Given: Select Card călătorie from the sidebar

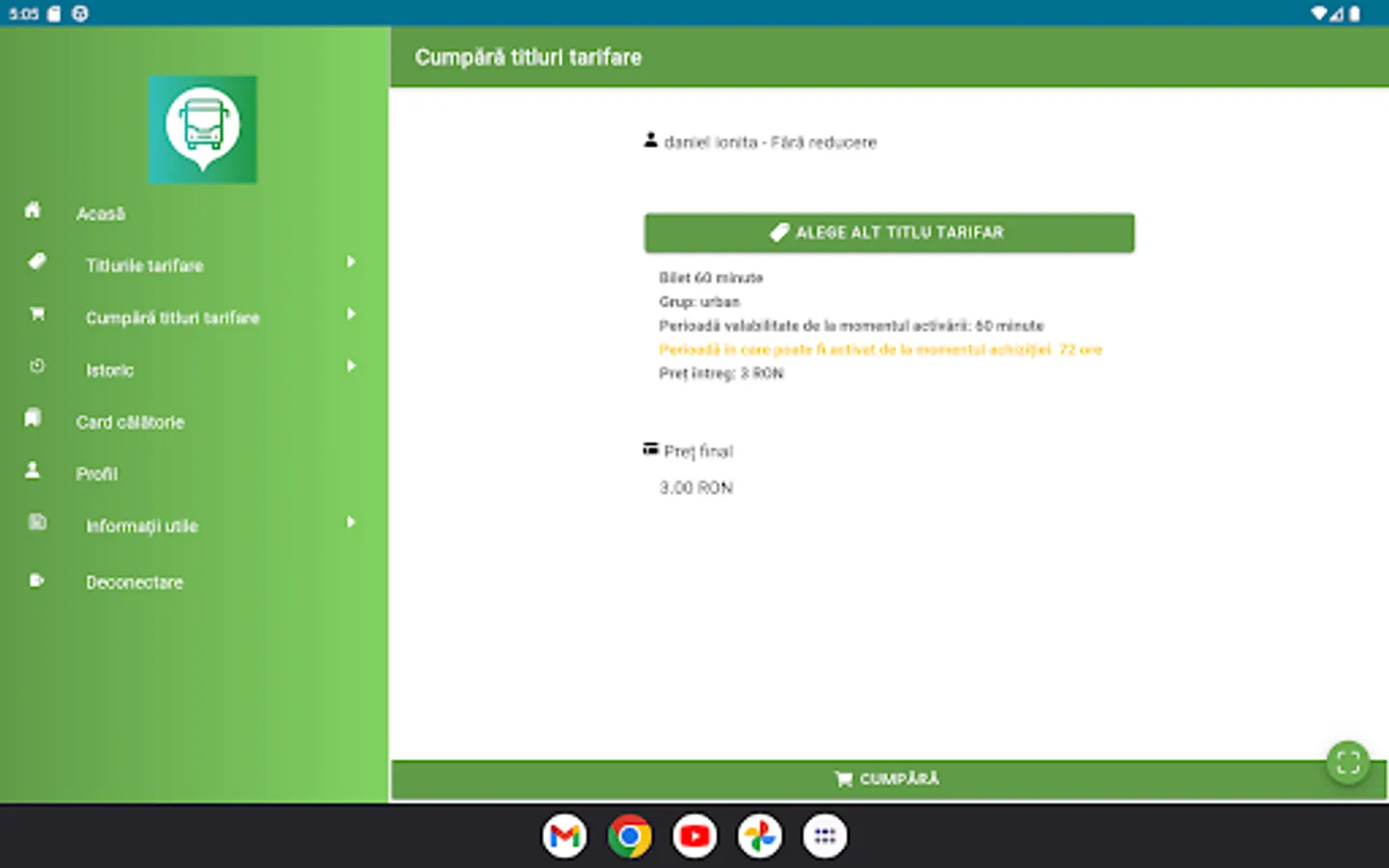Looking at the screenshot, I should click(x=130, y=421).
